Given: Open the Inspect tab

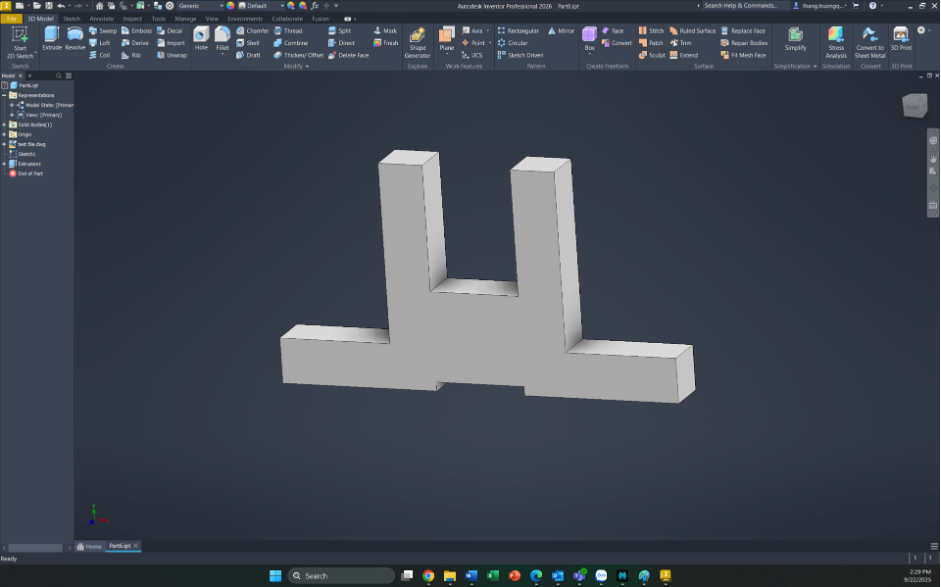Looking at the screenshot, I should click(x=132, y=19).
